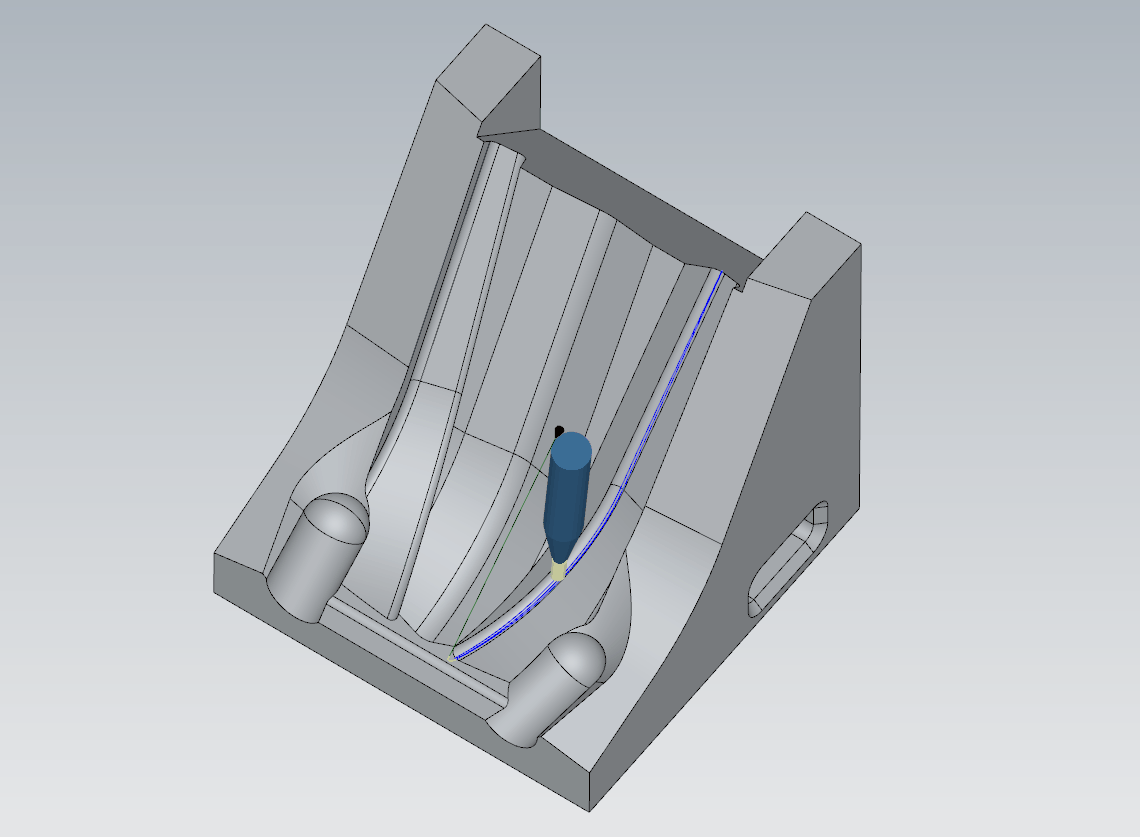Select the yellow cutter tip of the tool
The height and width of the screenshot is (837, 1140).
coord(558,570)
